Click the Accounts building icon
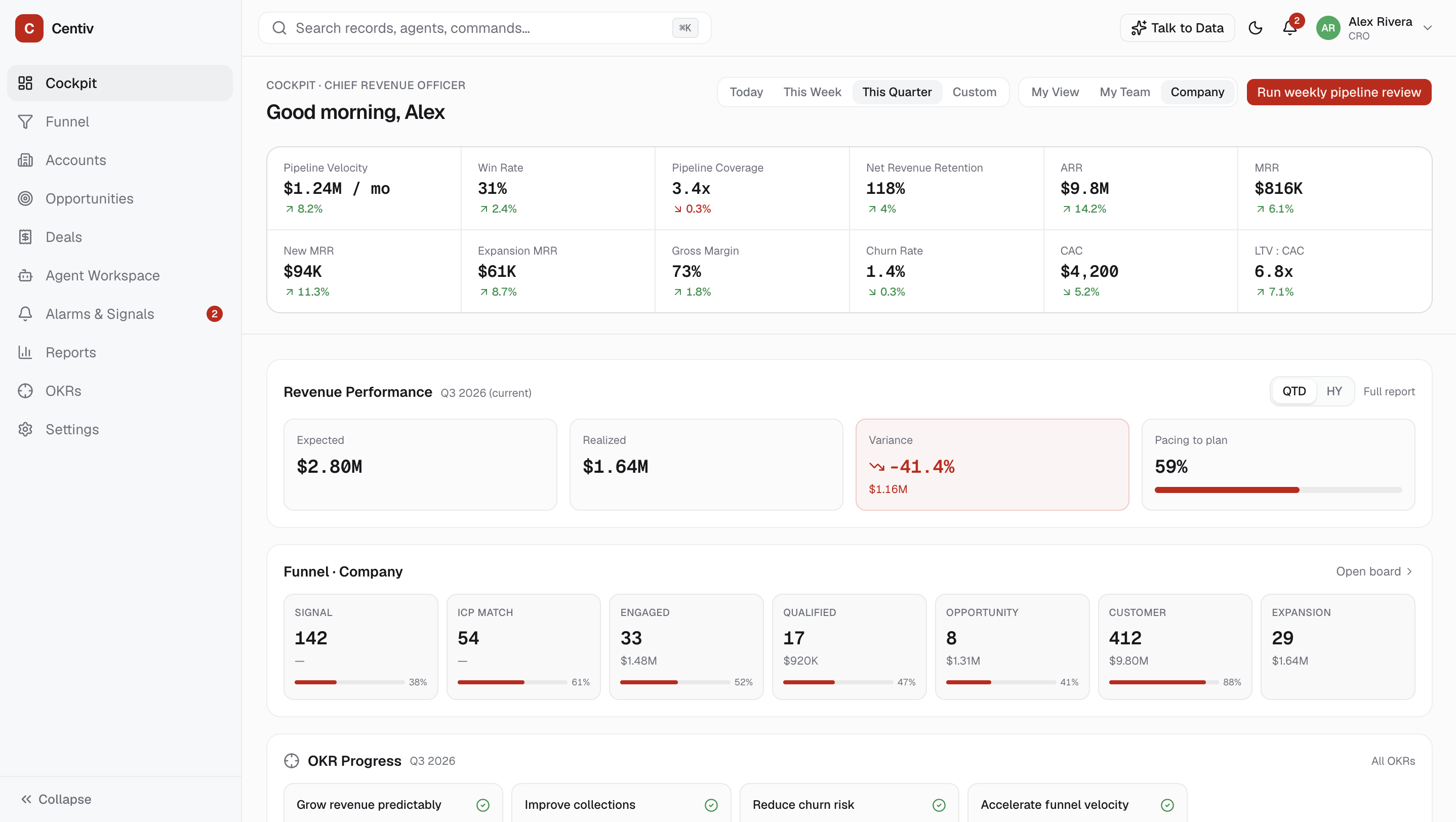 25,160
